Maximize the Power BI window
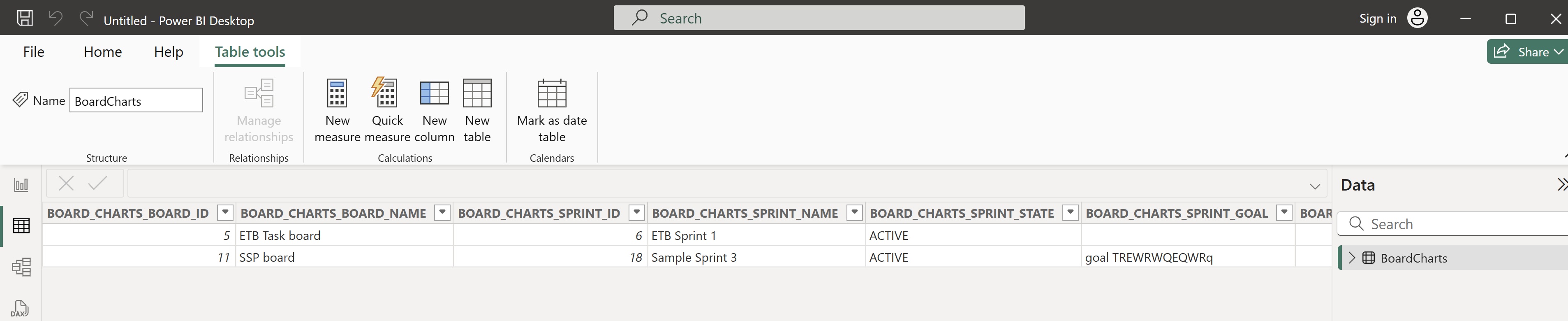1568x321 pixels. [x=1511, y=18]
